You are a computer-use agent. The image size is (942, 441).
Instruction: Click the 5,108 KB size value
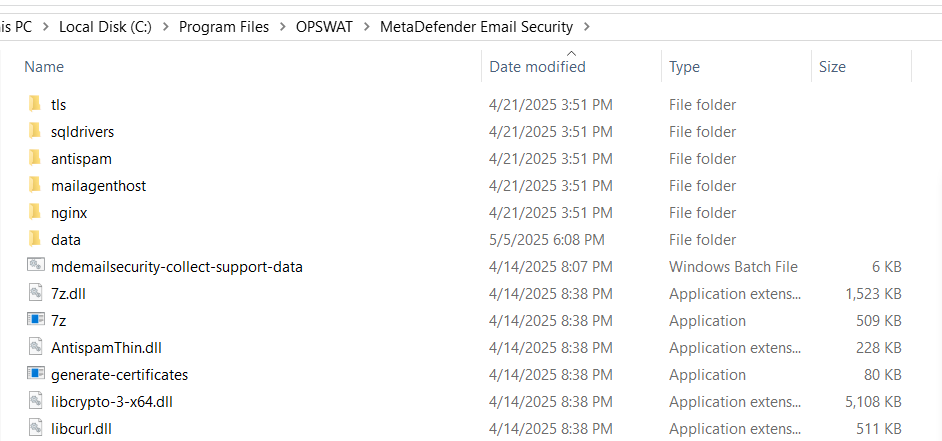(x=873, y=402)
